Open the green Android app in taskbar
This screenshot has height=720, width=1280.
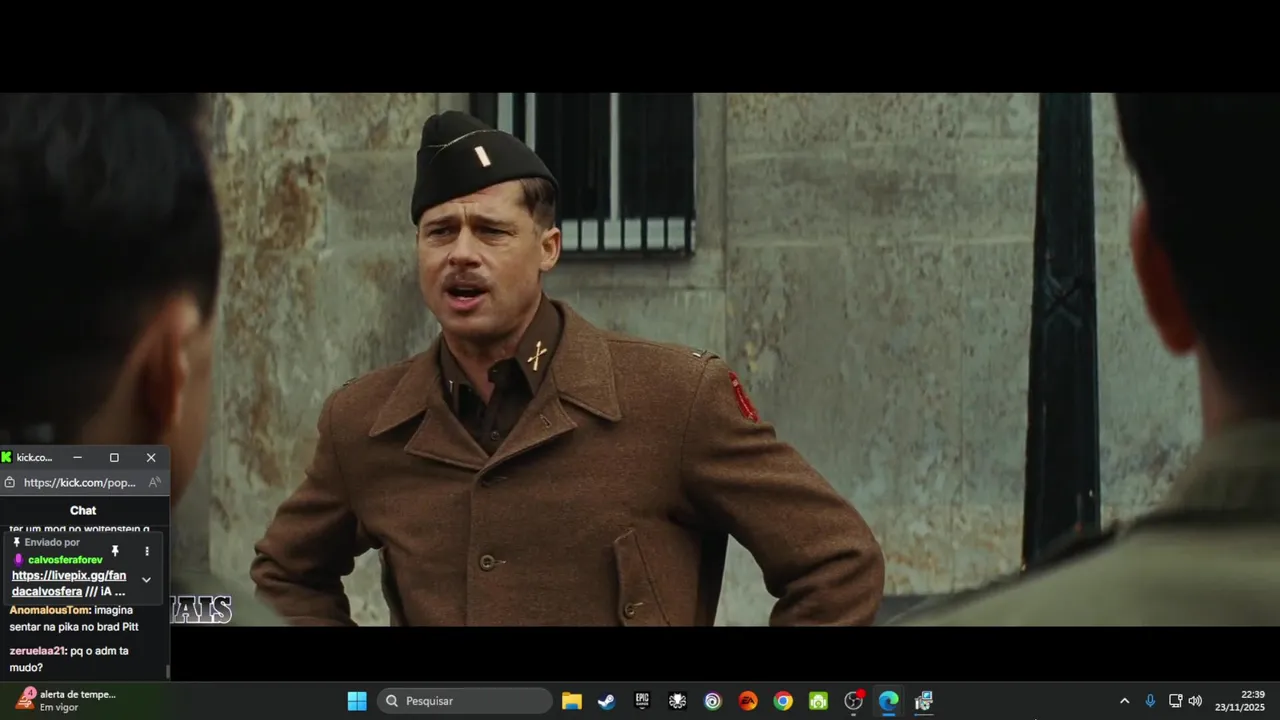[x=818, y=701]
